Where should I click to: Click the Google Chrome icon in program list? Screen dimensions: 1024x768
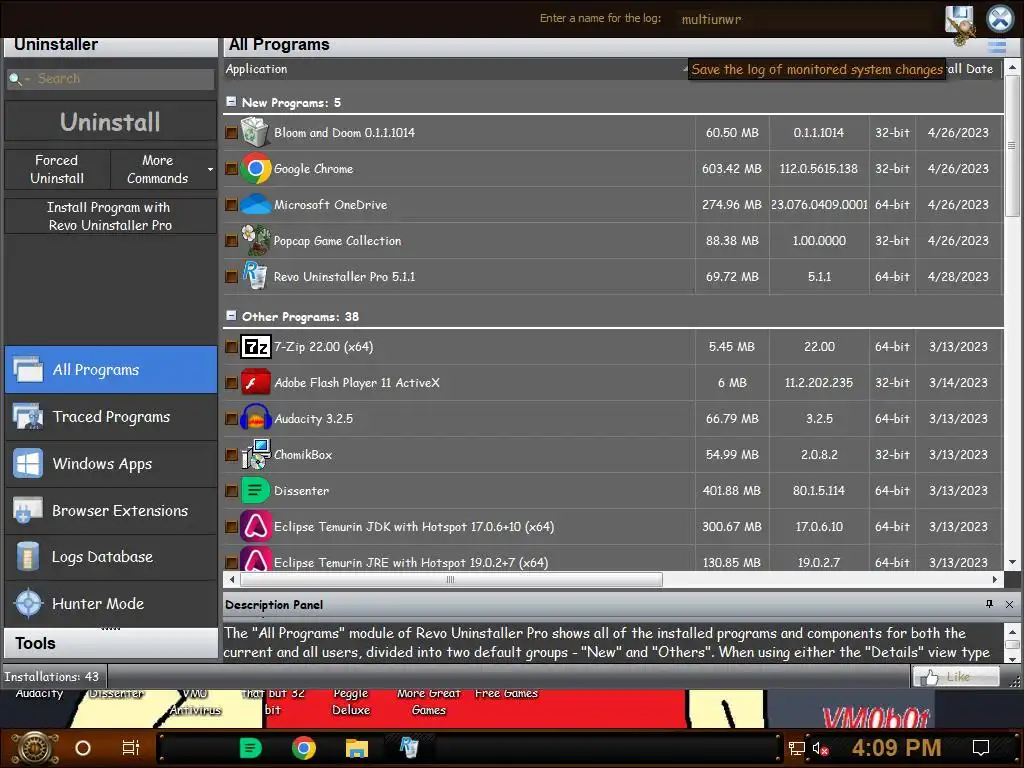(x=255, y=168)
